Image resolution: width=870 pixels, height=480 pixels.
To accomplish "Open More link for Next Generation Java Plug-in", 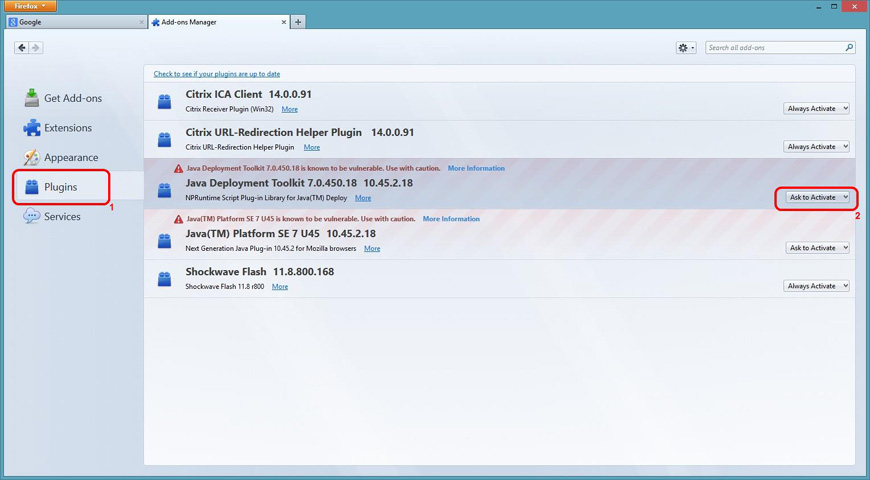I will coord(372,248).
